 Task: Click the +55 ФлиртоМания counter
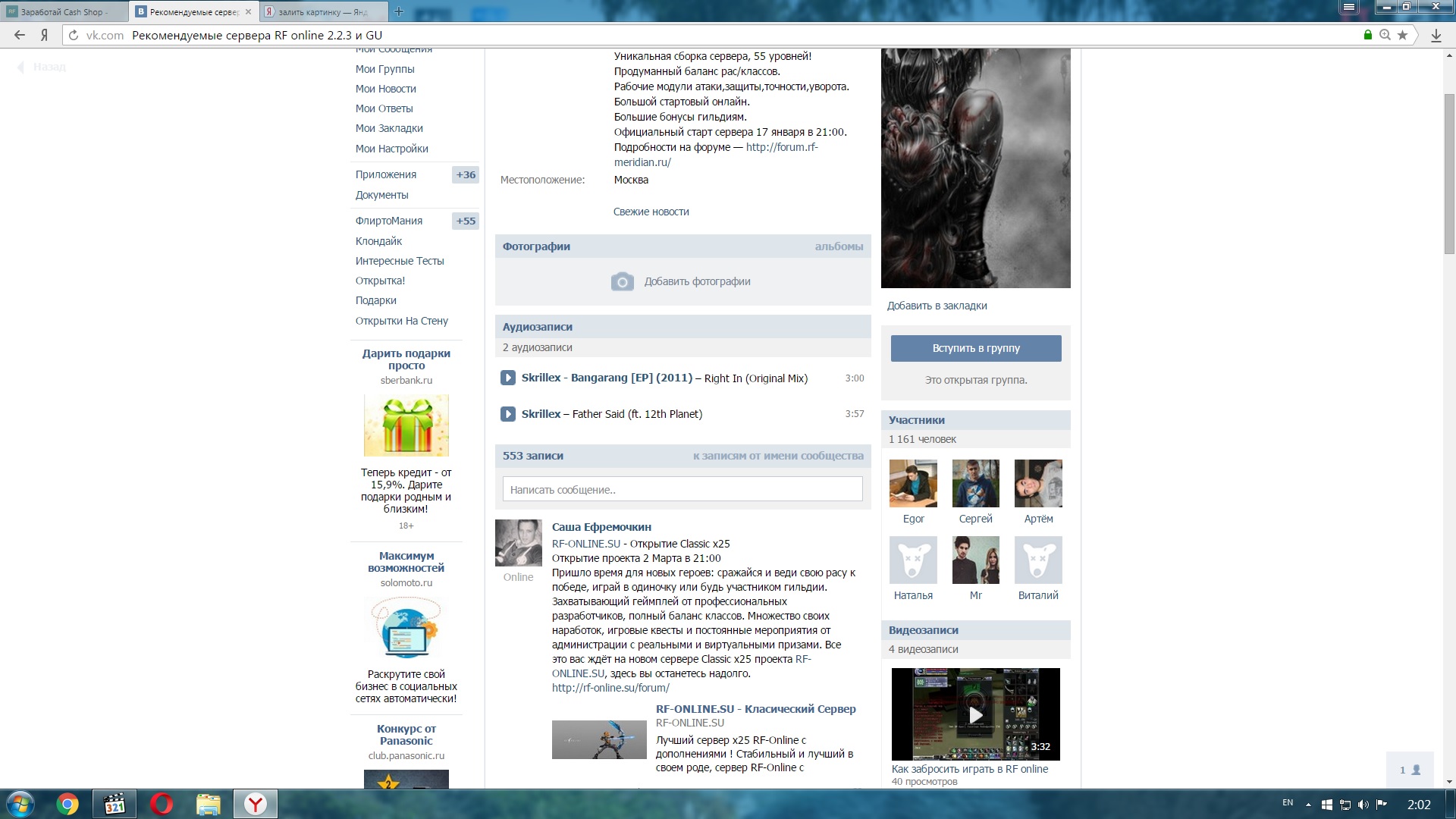466,221
